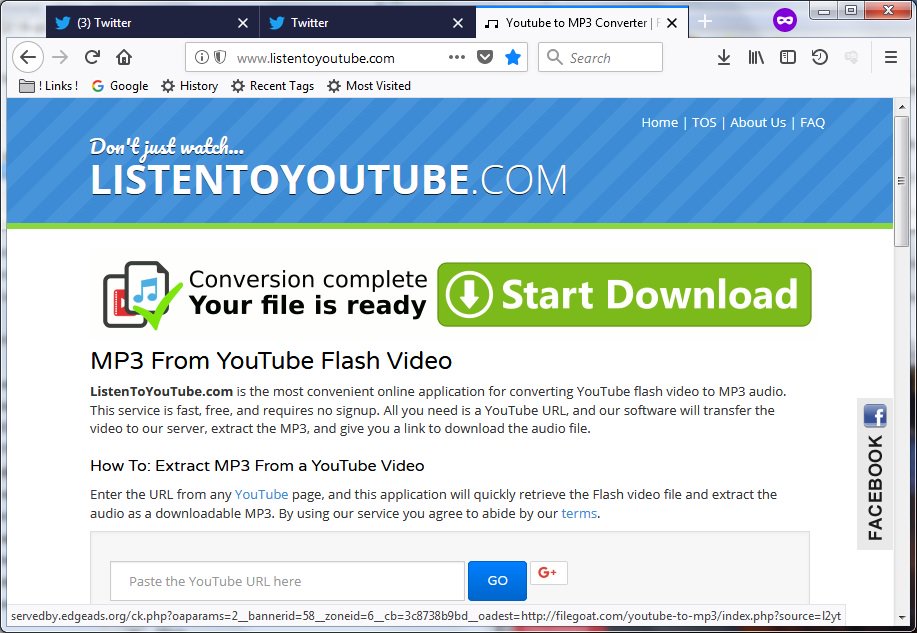The image size is (917, 633).
Task: Open the FAQ link
Action: point(812,122)
